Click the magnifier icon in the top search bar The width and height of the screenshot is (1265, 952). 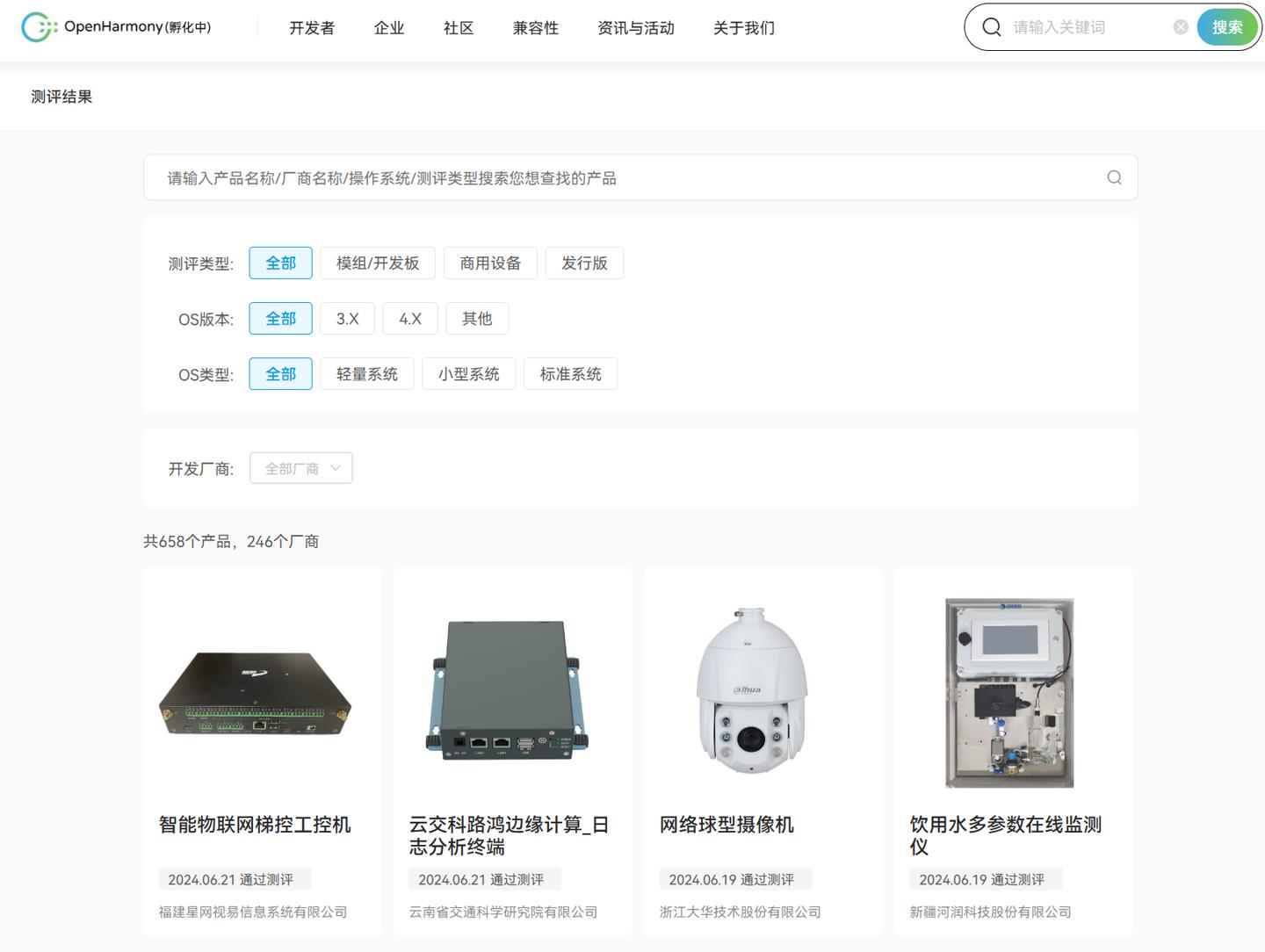coord(991,26)
